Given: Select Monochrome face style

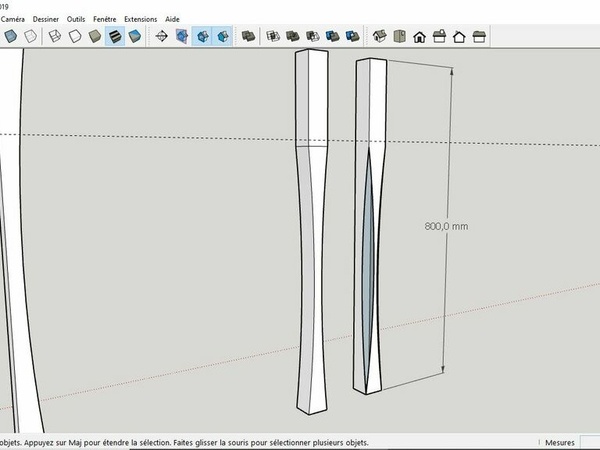Looking at the screenshot, I should 134,36.
